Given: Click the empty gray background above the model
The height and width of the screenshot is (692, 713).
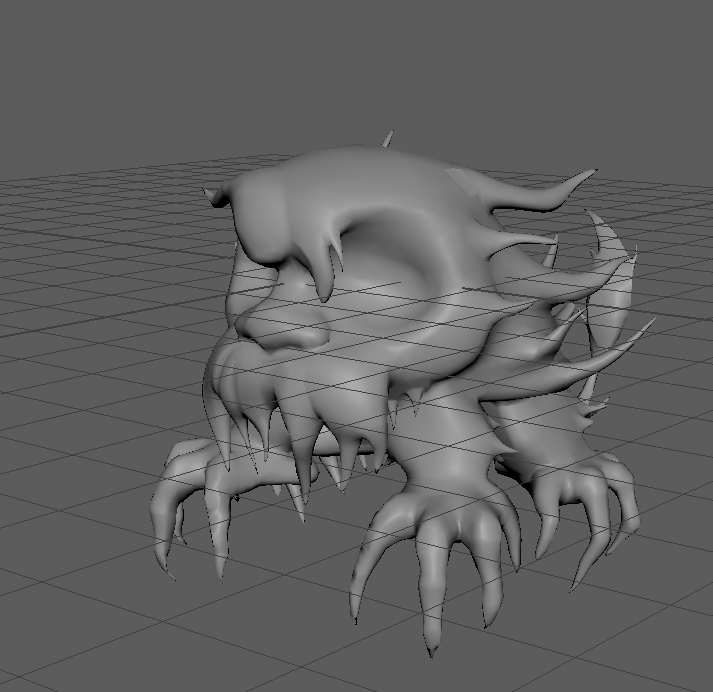Looking at the screenshot, I should point(350,60).
